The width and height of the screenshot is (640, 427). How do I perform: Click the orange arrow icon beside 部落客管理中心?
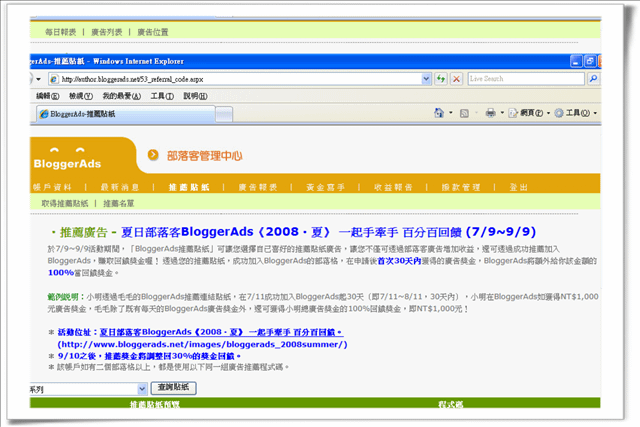pyautogui.click(x=153, y=155)
